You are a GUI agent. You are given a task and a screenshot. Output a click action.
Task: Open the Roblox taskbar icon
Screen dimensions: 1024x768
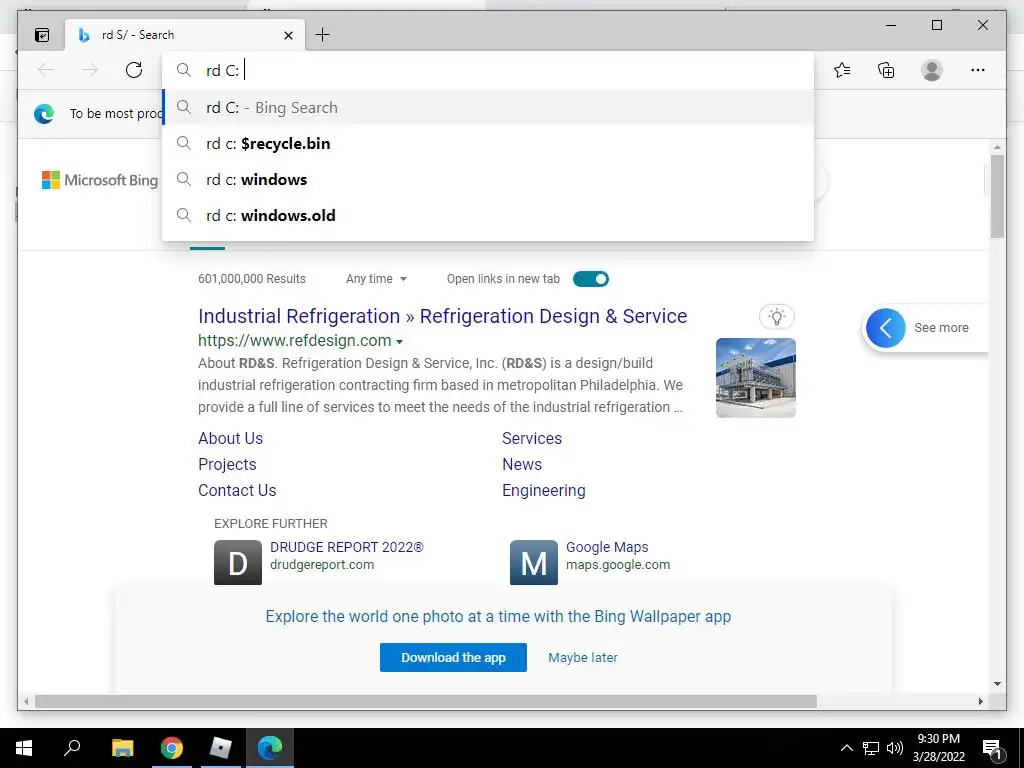coord(221,748)
